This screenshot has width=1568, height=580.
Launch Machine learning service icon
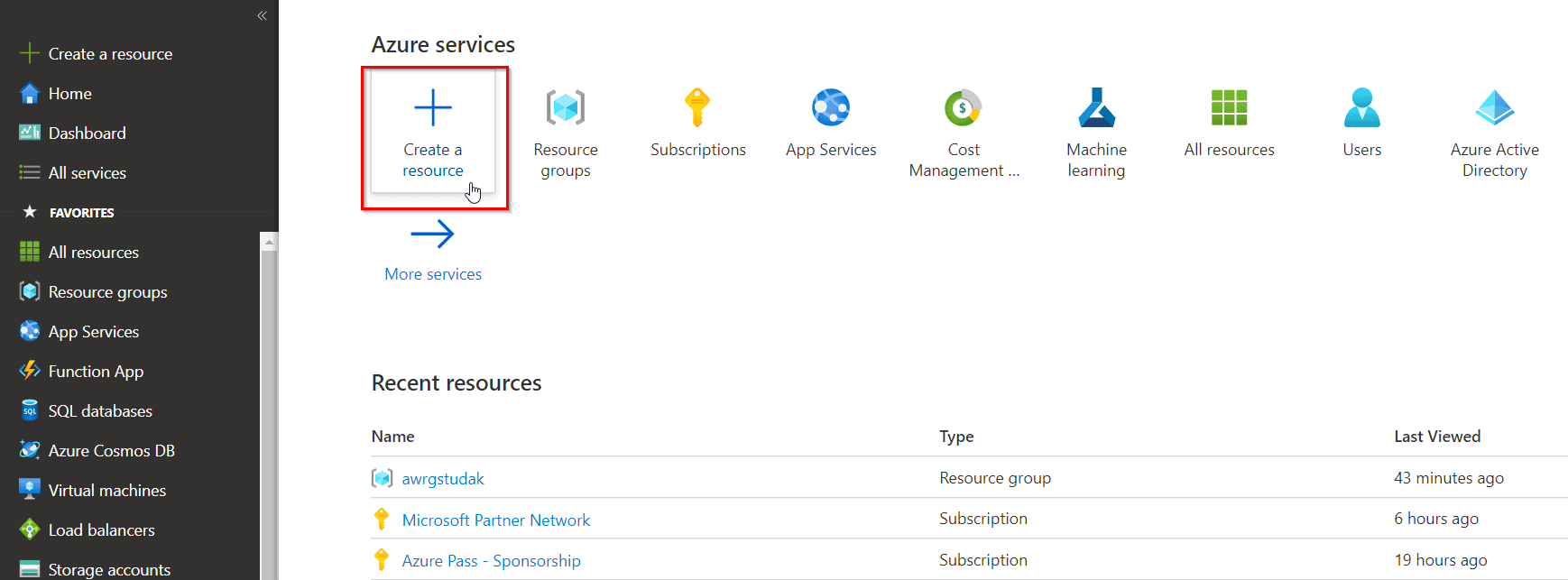pos(1096,109)
